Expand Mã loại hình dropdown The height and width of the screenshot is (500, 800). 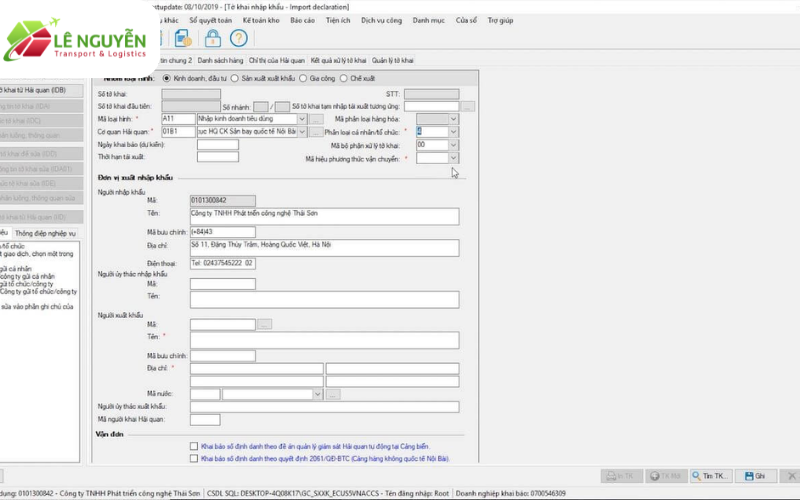coord(302,119)
